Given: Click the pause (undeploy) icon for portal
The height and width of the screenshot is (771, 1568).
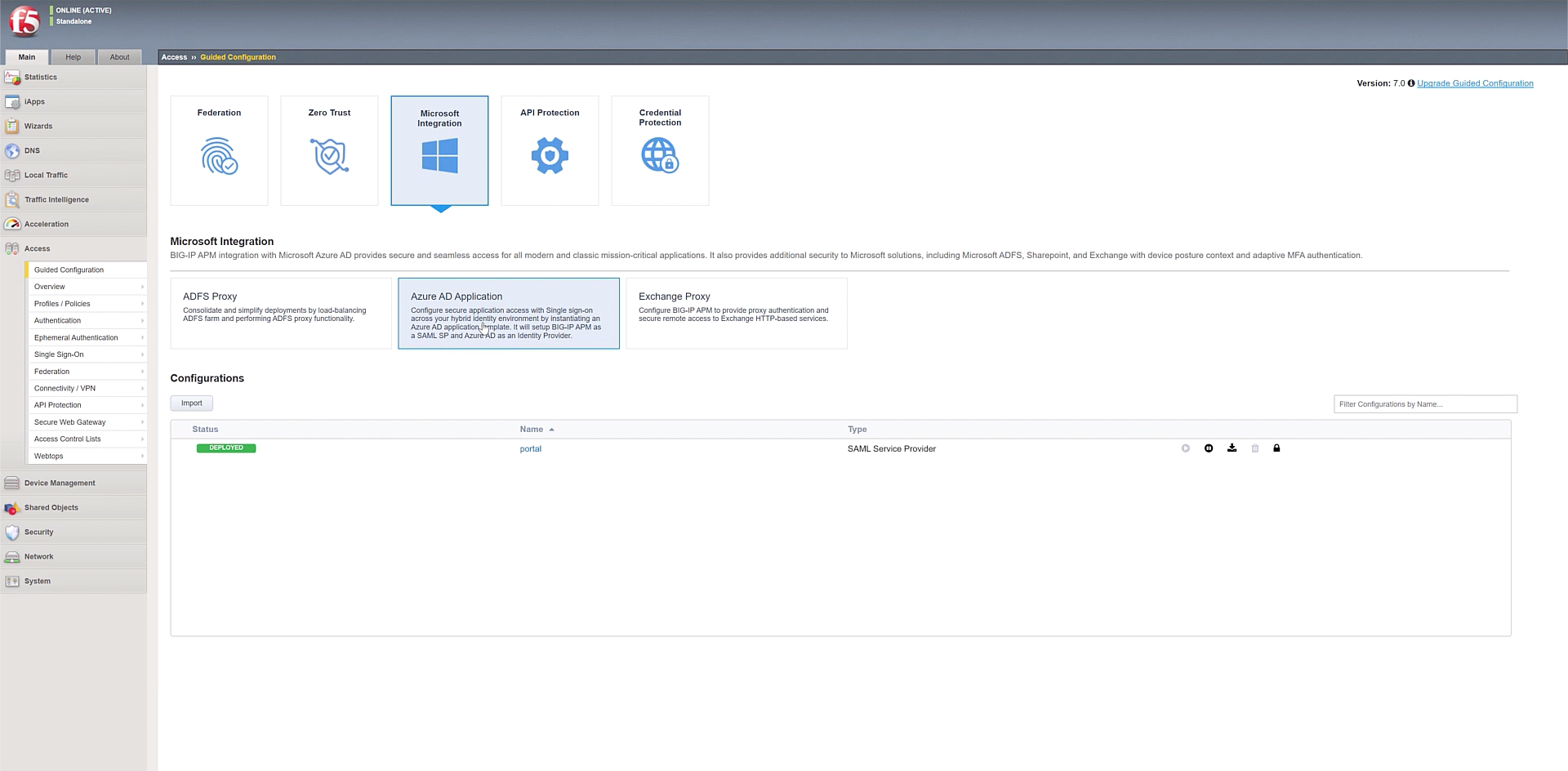Looking at the screenshot, I should pos(1209,448).
